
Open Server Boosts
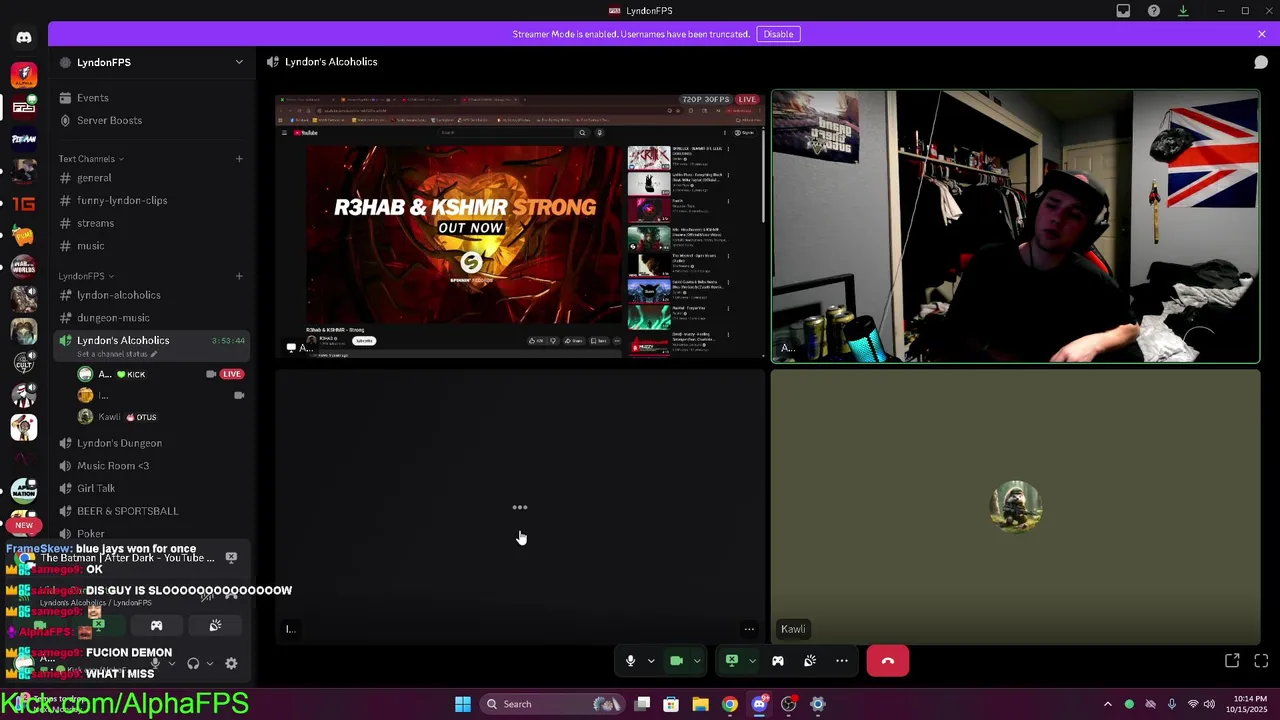click(x=152, y=120)
